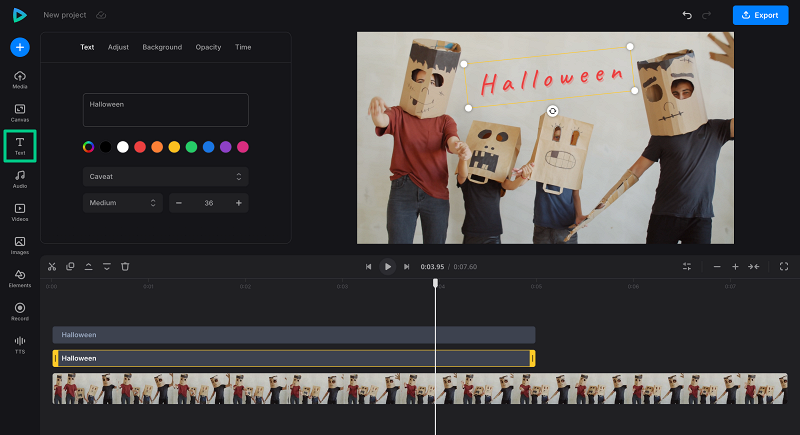Choose the pink color swatch

tap(243, 147)
